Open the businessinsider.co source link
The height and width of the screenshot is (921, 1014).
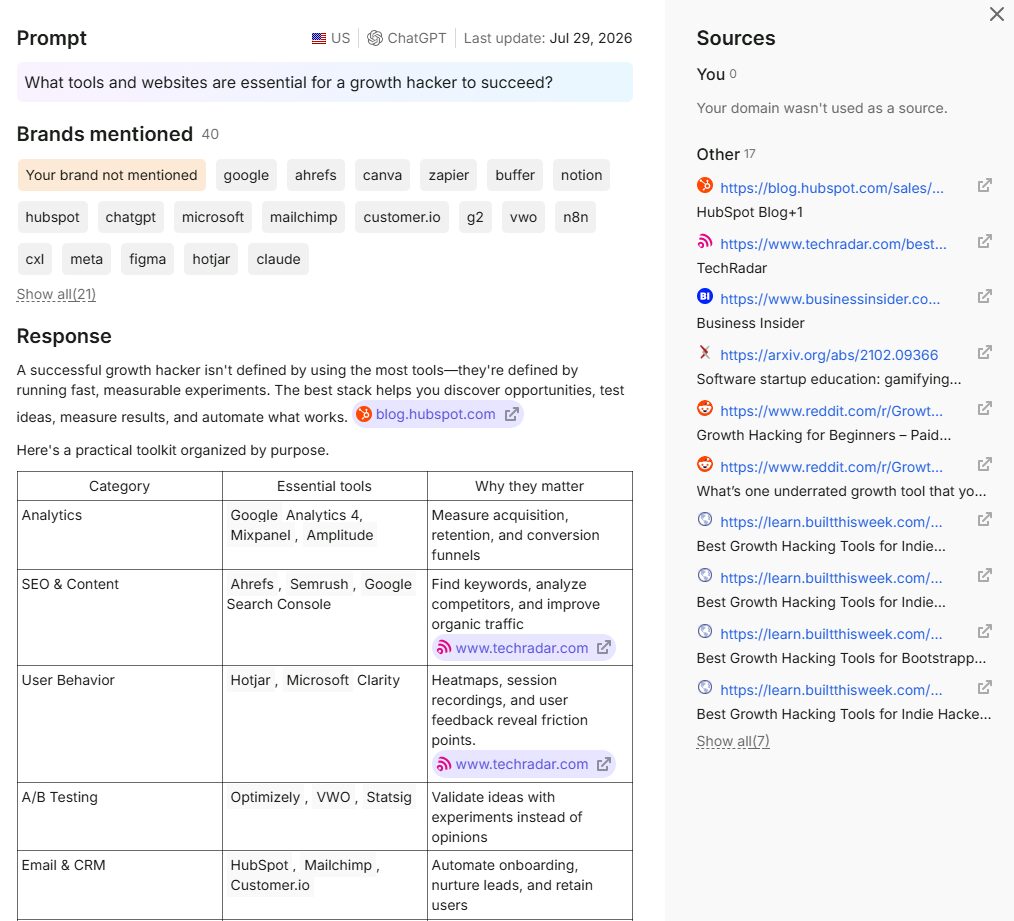pos(830,299)
